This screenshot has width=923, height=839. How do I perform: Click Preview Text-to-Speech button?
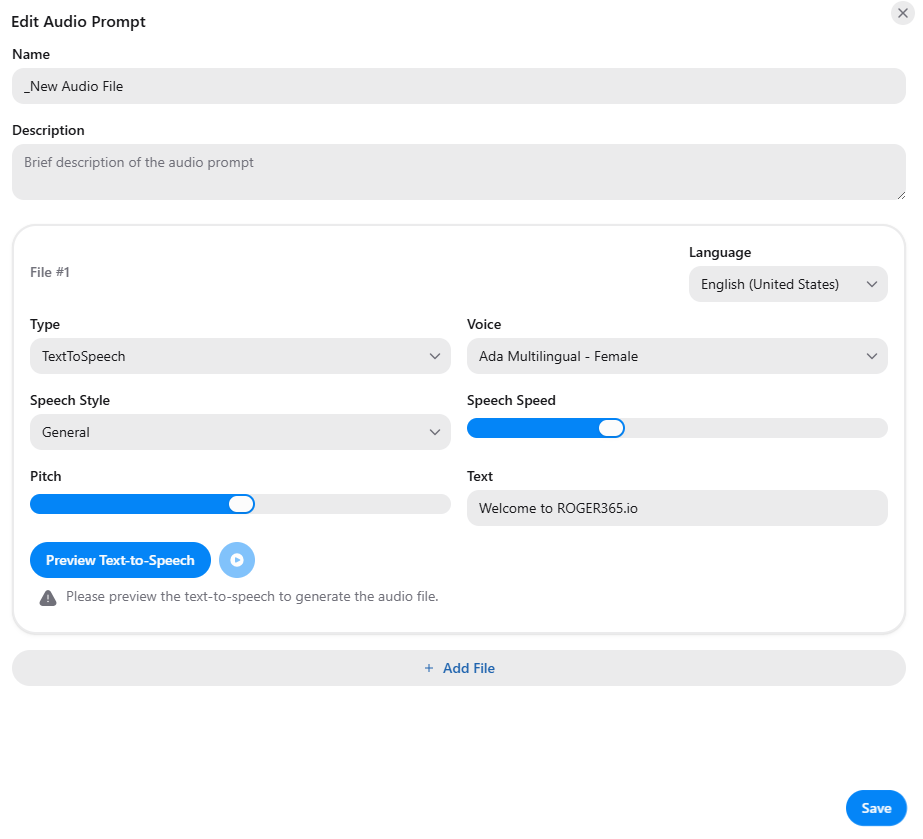coord(120,560)
